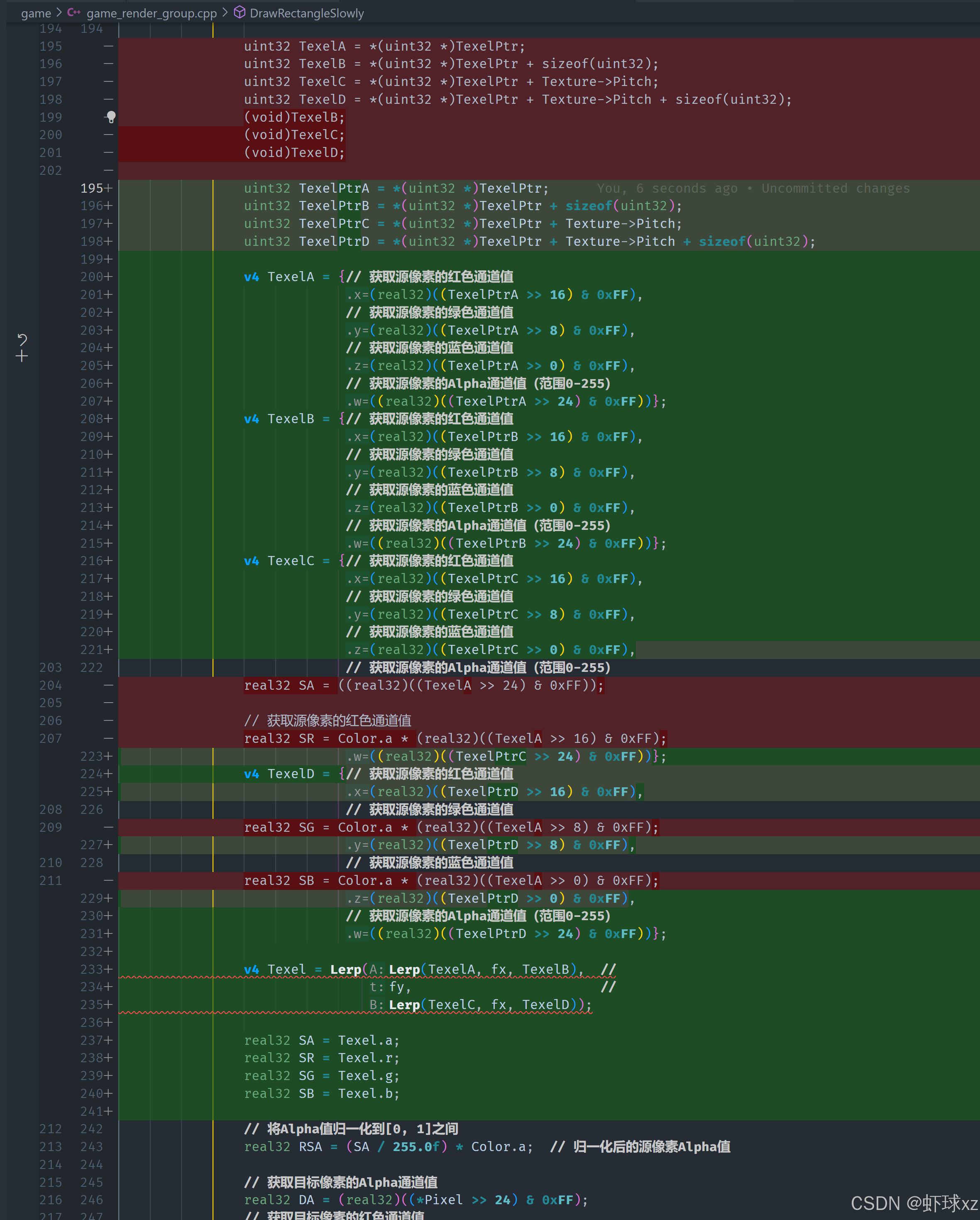The image size is (980, 1220).
Task: Click line 'real32 SB = Texel.b;'
Action: 322,1093
